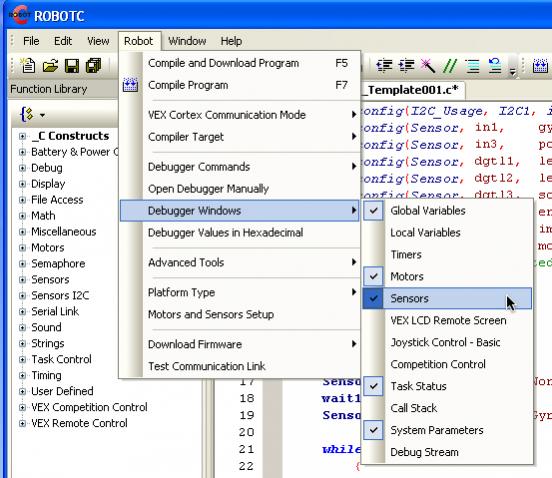The image size is (552, 478).
Task: Open VEX Cortex Communication Mode submenu
Action: (x=239, y=115)
